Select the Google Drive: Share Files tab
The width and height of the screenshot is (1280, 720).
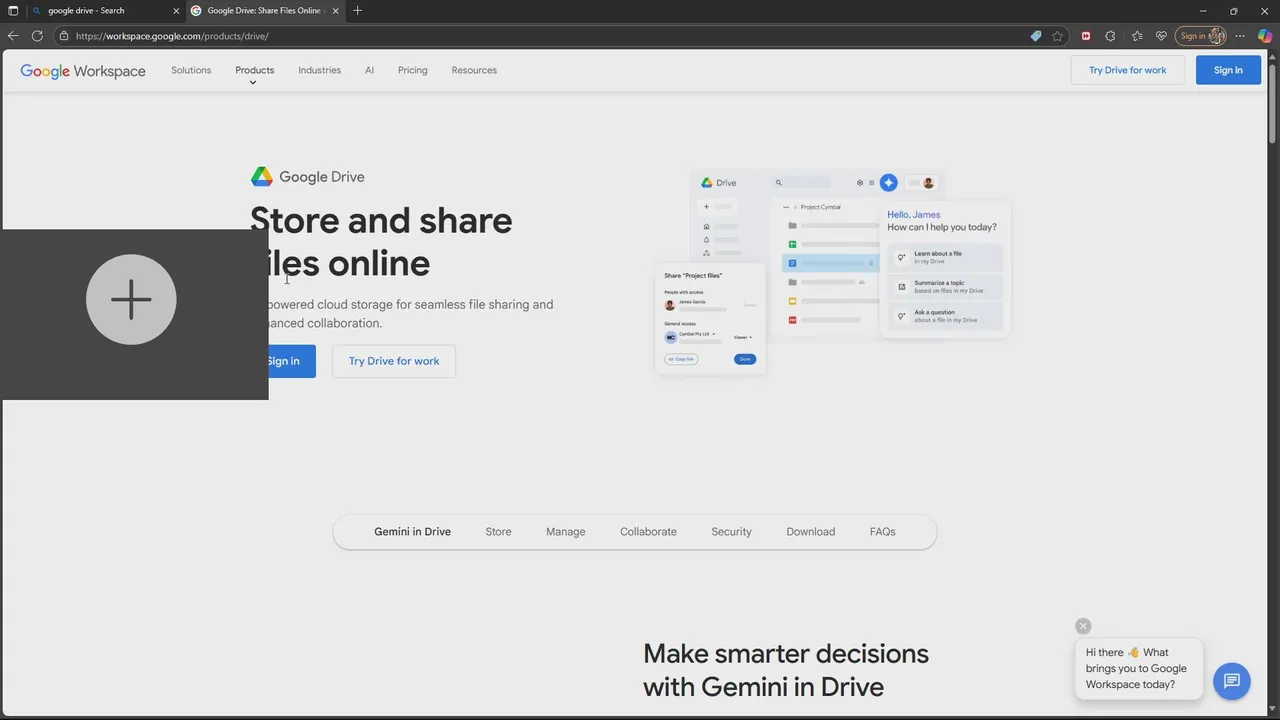point(265,11)
